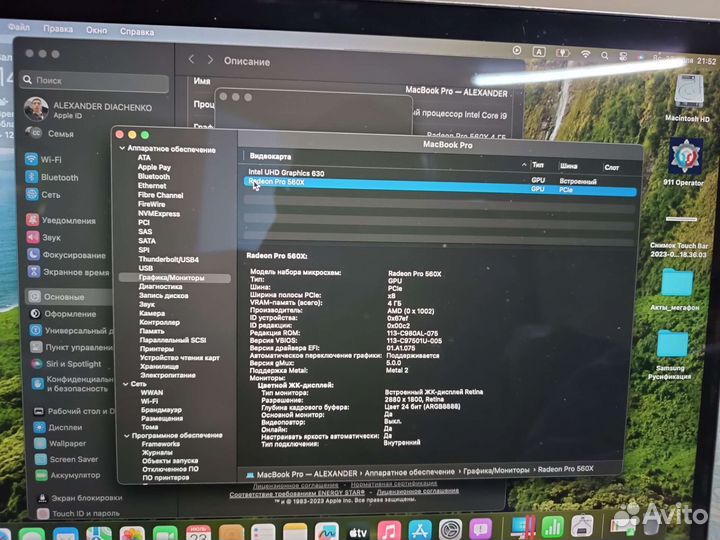Select Брандмауэр under Сеть tree
Image resolution: width=720 pixels, height=540 pixels.
161,410
